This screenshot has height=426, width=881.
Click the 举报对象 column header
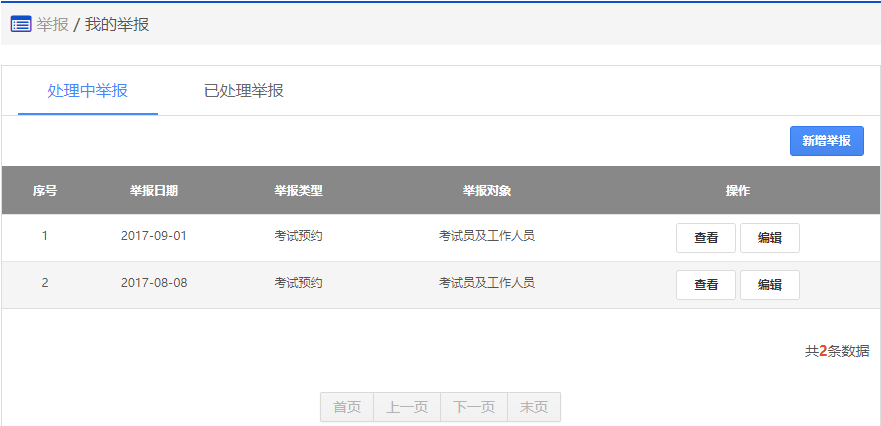487,190
